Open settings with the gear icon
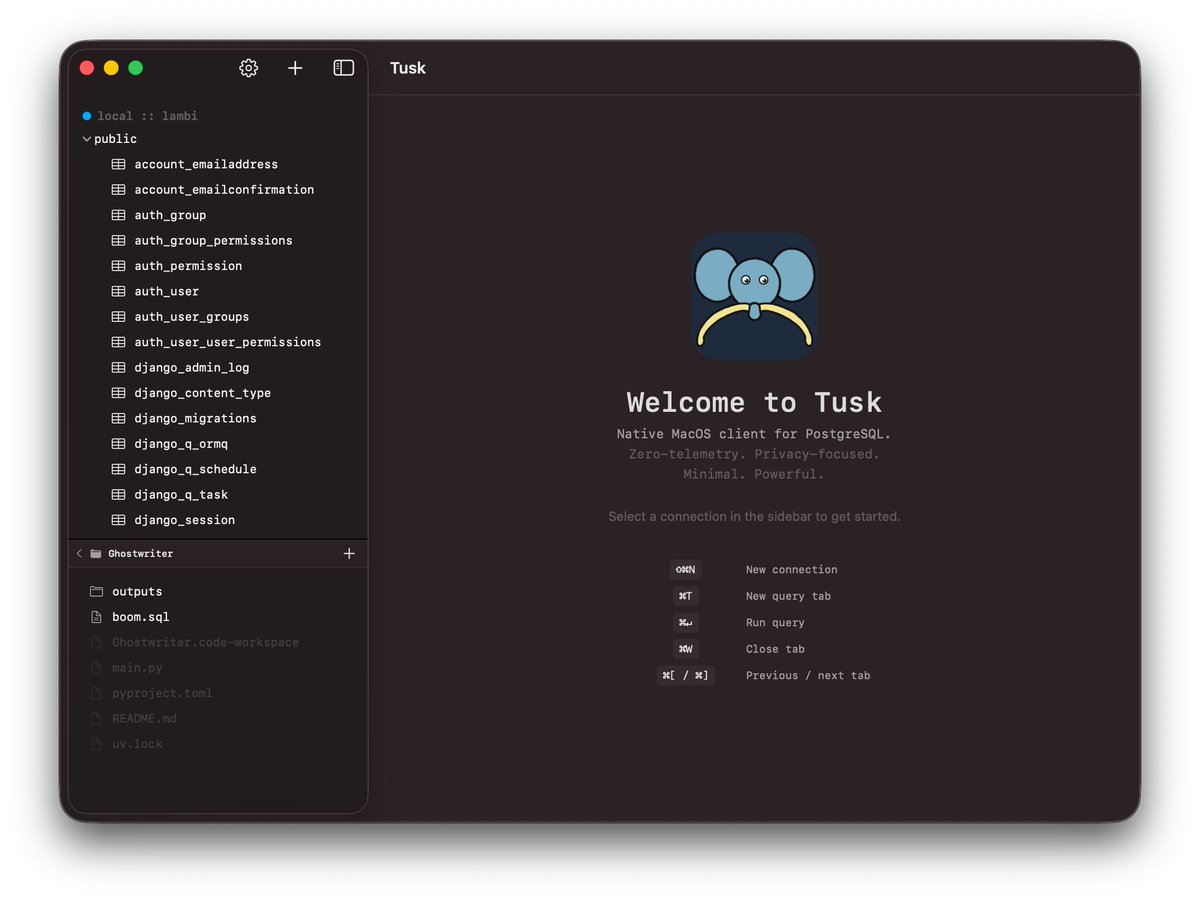The image size is (1200, 901). pyautogui.click(x=248, y=68)
